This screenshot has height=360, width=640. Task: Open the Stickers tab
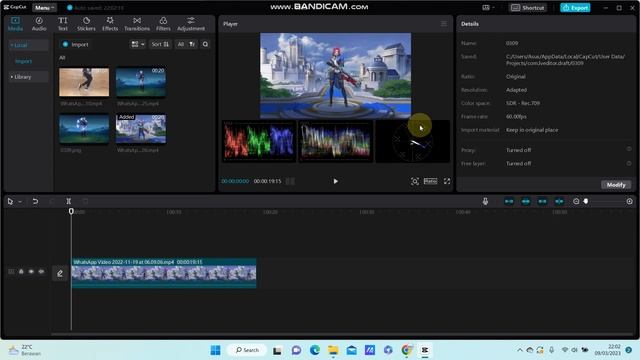point(86,24)
